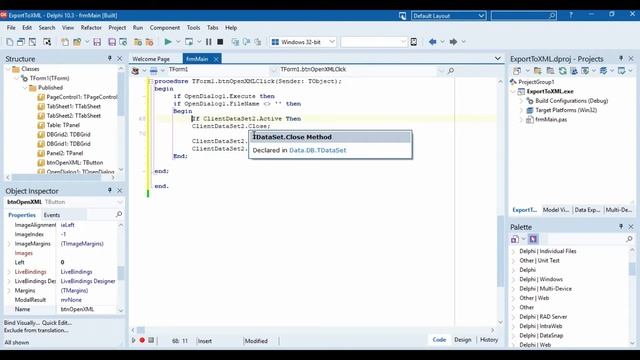The width and height of the screenshot is (640, 360).
Task: Click the Save All toolbar icon
Action: click(x=112, y=42)
